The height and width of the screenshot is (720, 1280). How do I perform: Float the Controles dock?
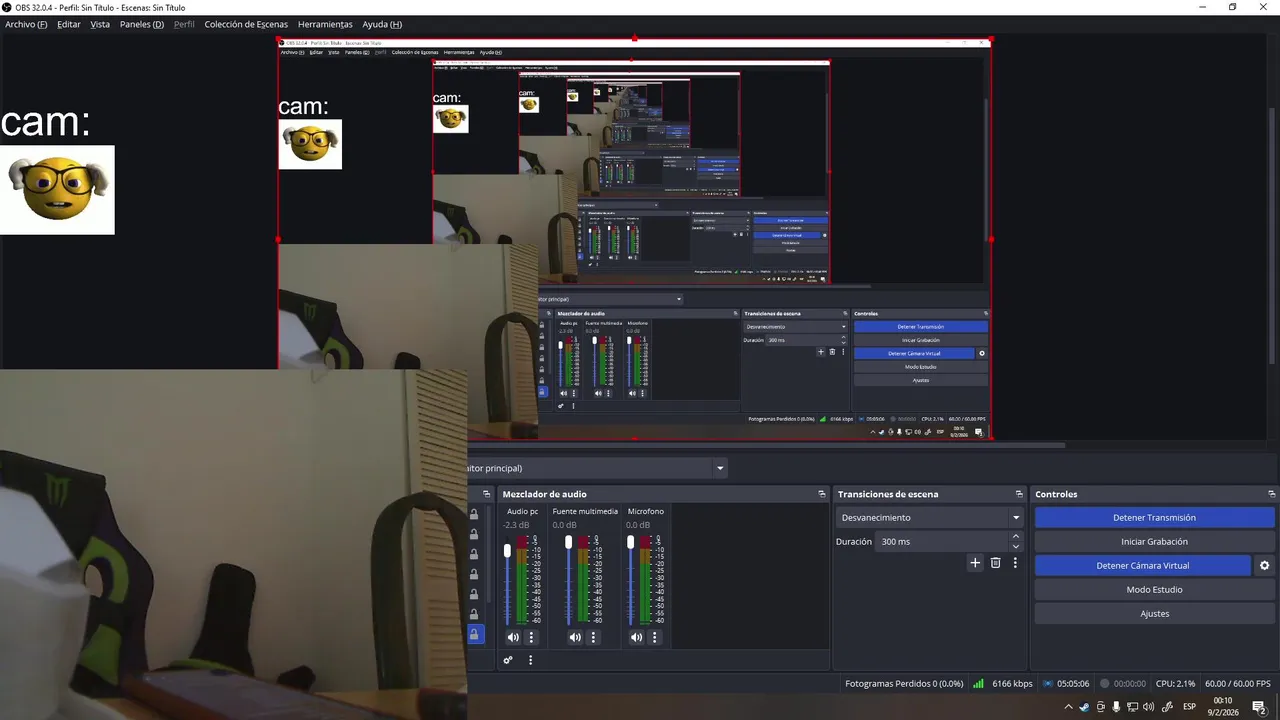(x=1272, y=494)
